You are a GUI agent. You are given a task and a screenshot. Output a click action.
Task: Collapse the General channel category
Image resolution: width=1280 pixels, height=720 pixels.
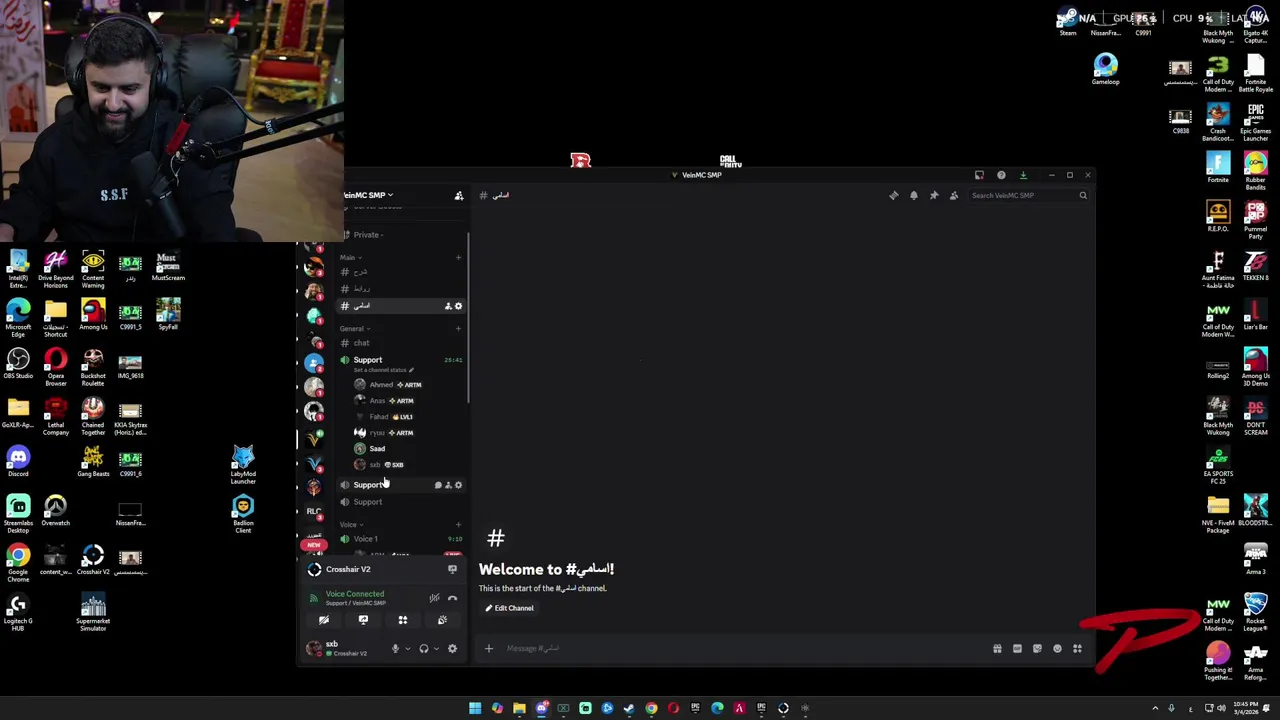(x=353, y=328)
